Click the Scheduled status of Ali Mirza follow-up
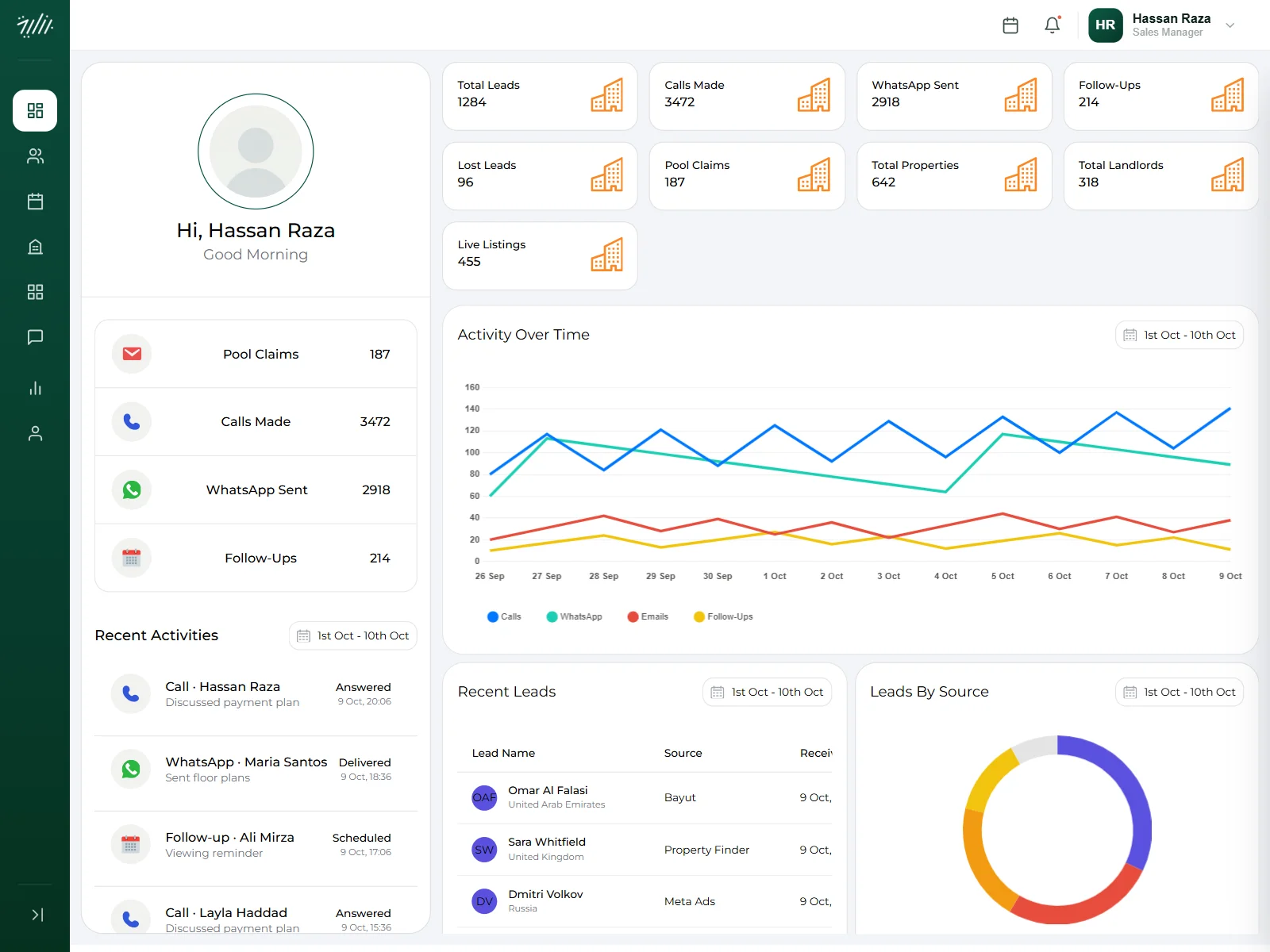The height and width of the screenshot is (952, 1270). [x=362, y=838]
